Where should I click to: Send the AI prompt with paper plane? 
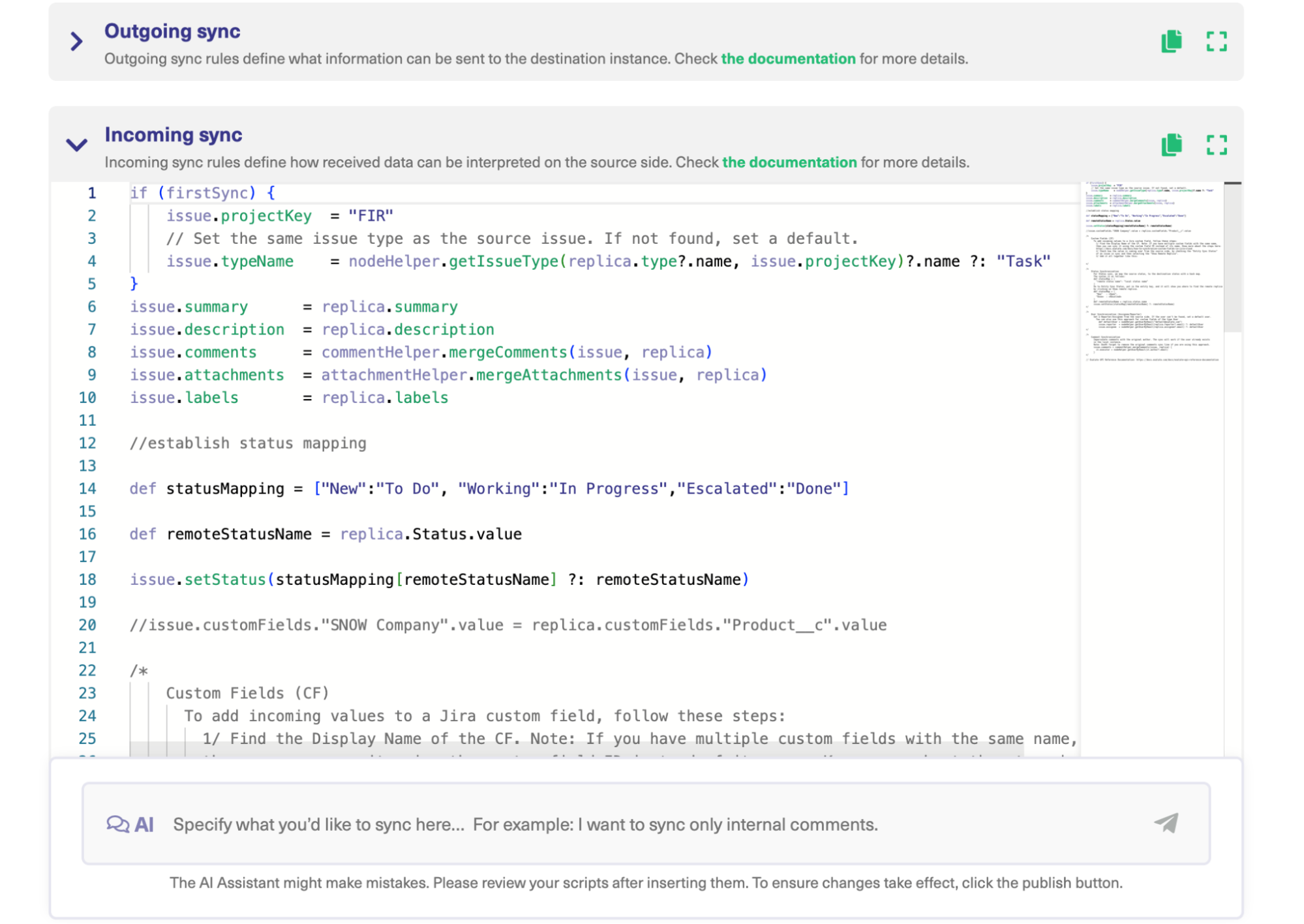[1166, 823]
